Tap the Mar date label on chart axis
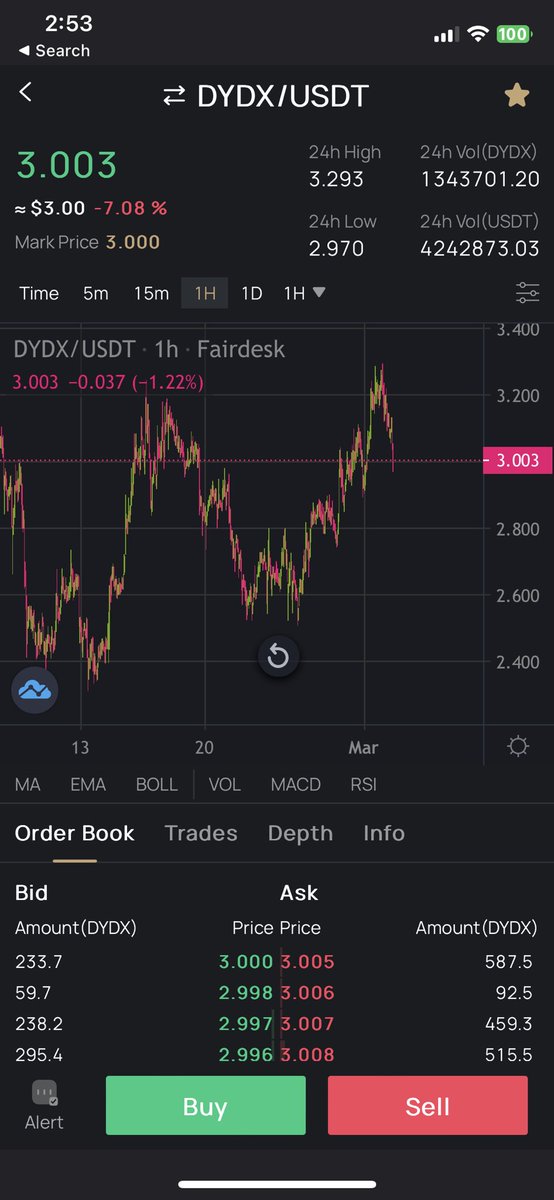The image size is (554, 1200). point(364,747)
